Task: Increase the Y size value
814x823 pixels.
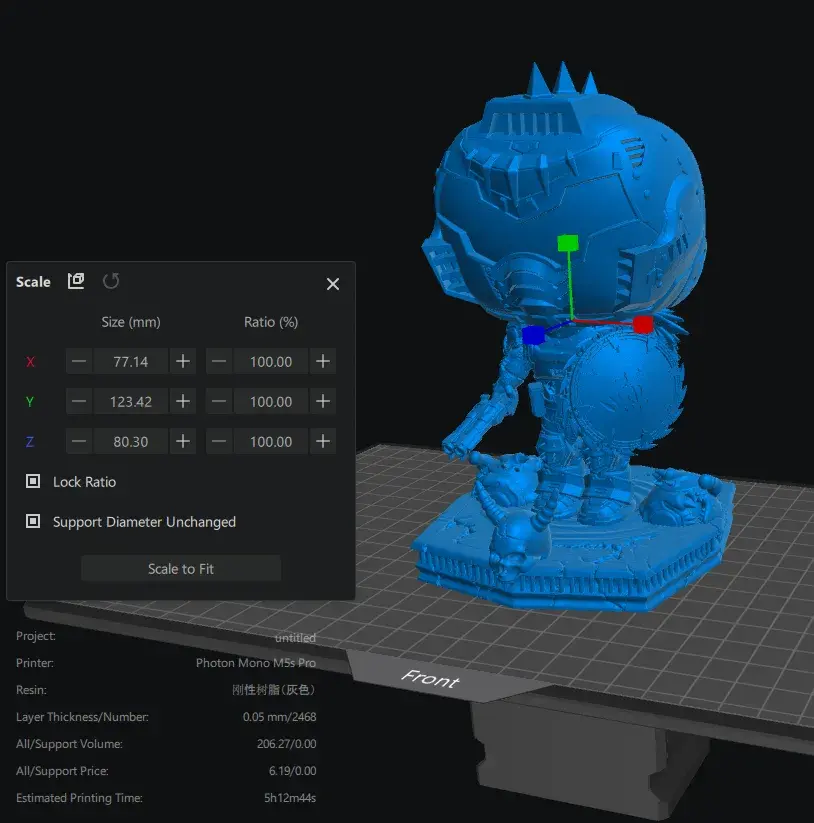Action: (x=183, y=402)
